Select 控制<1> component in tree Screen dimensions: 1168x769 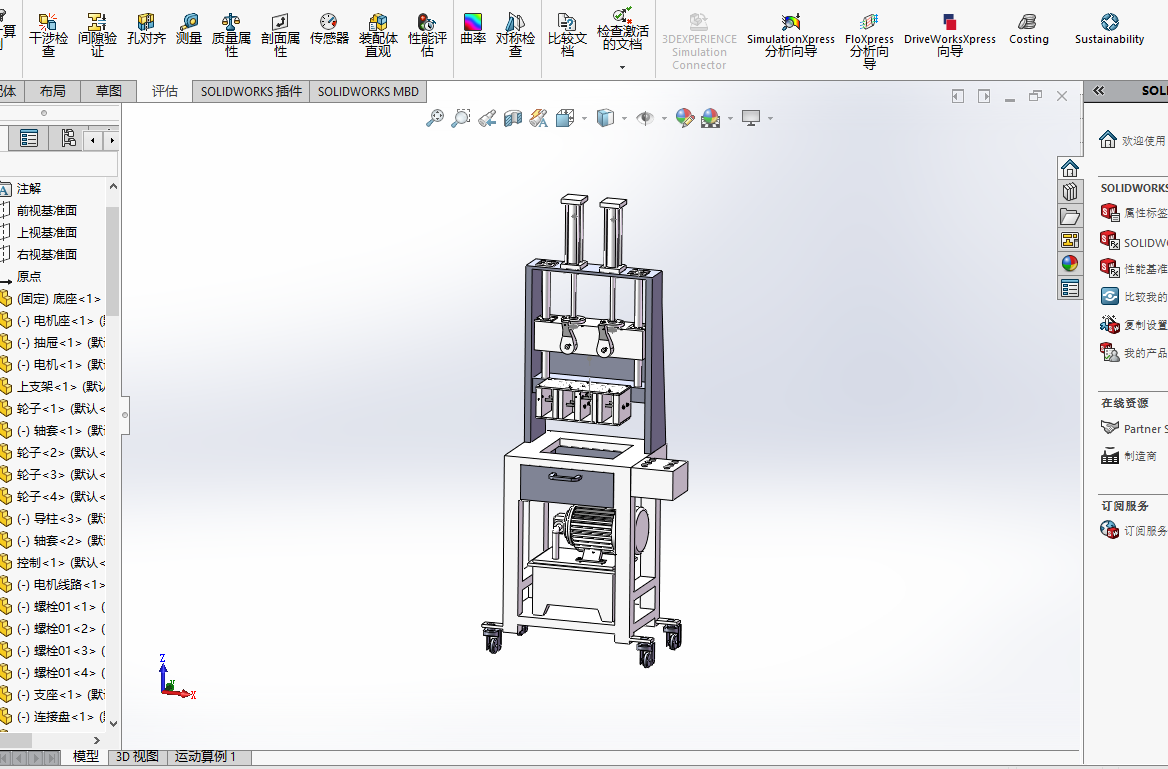60,563
